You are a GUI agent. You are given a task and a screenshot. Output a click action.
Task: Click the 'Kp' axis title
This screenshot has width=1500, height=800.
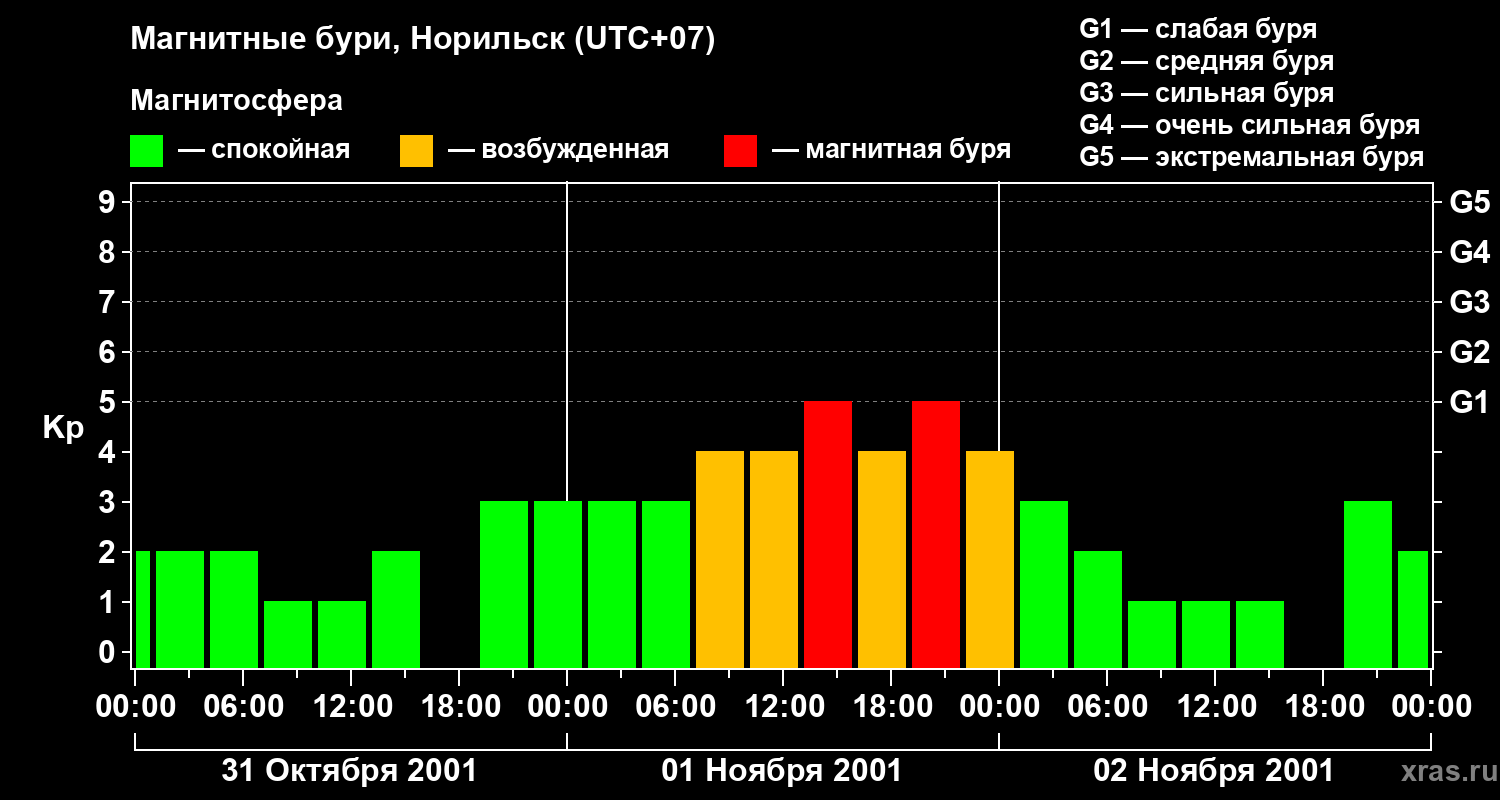click(x=63, y=428)
